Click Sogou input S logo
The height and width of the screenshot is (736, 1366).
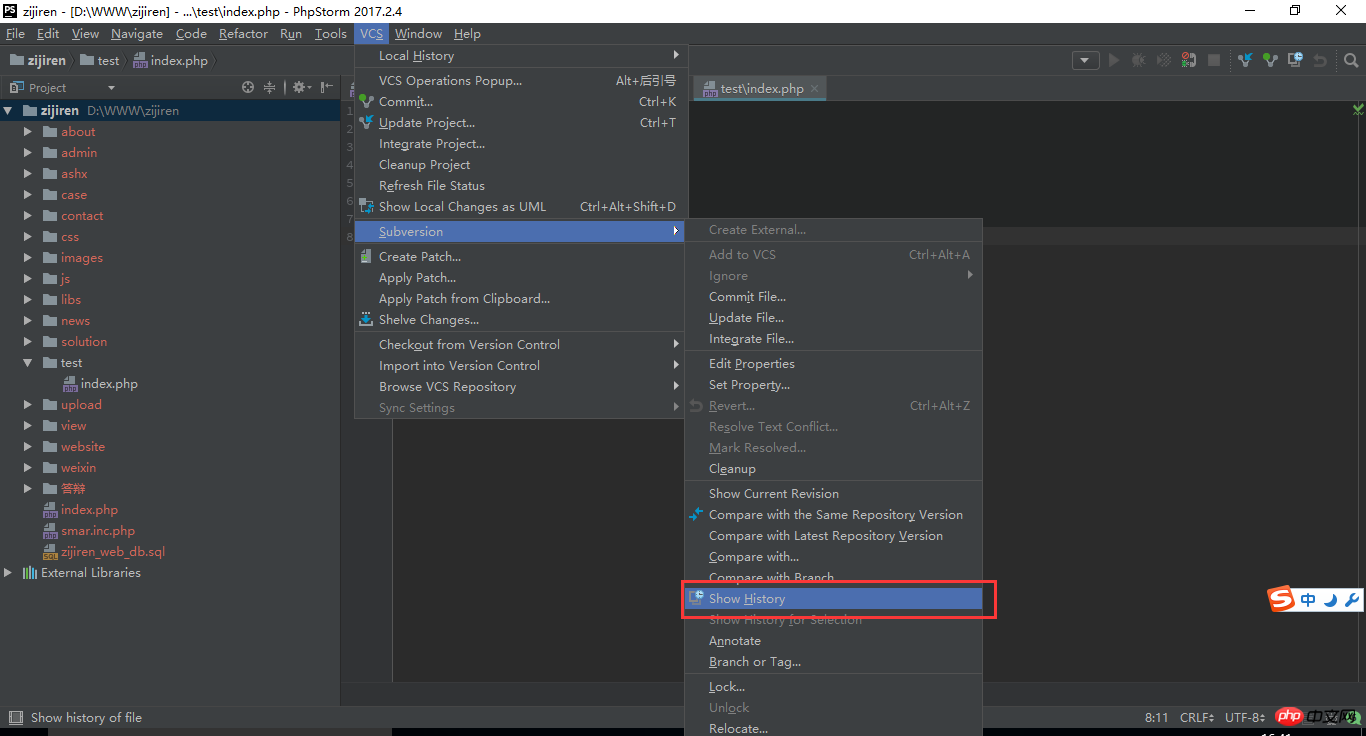(1282, 600)
